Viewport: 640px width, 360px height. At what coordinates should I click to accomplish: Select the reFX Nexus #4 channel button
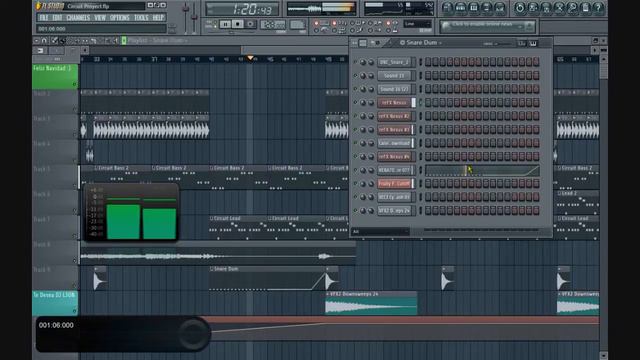pyautogui.click(x=393, y=156)
